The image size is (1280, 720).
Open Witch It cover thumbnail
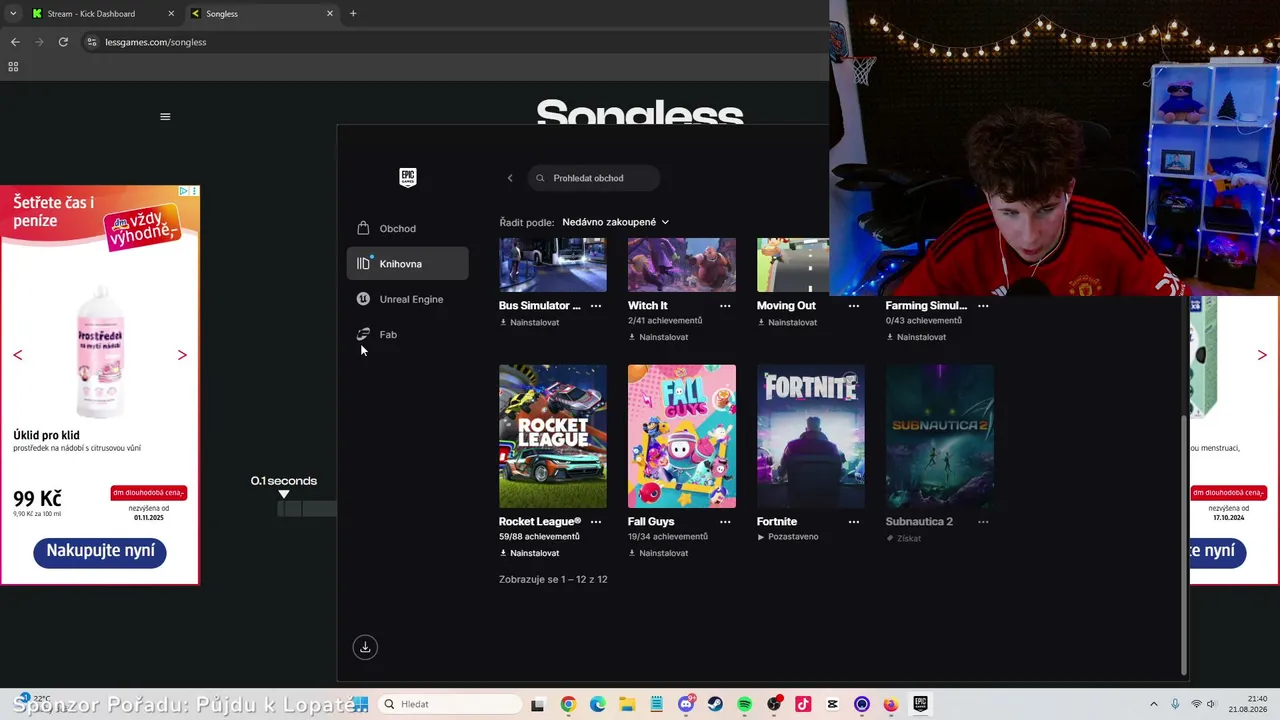pyautogui.click(x=682, y=265)
